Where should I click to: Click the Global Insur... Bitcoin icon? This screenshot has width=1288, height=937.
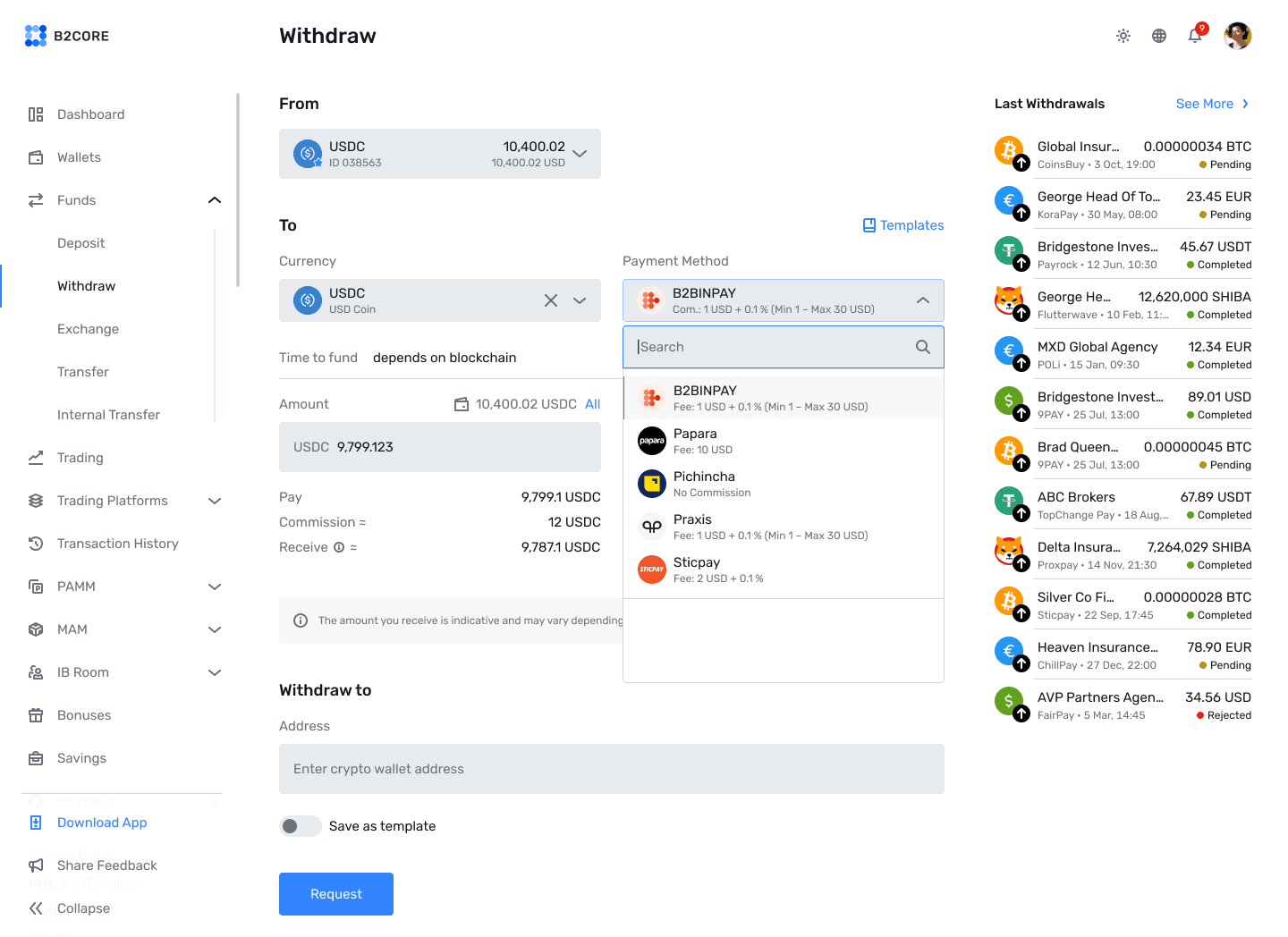pos(1009,150)
